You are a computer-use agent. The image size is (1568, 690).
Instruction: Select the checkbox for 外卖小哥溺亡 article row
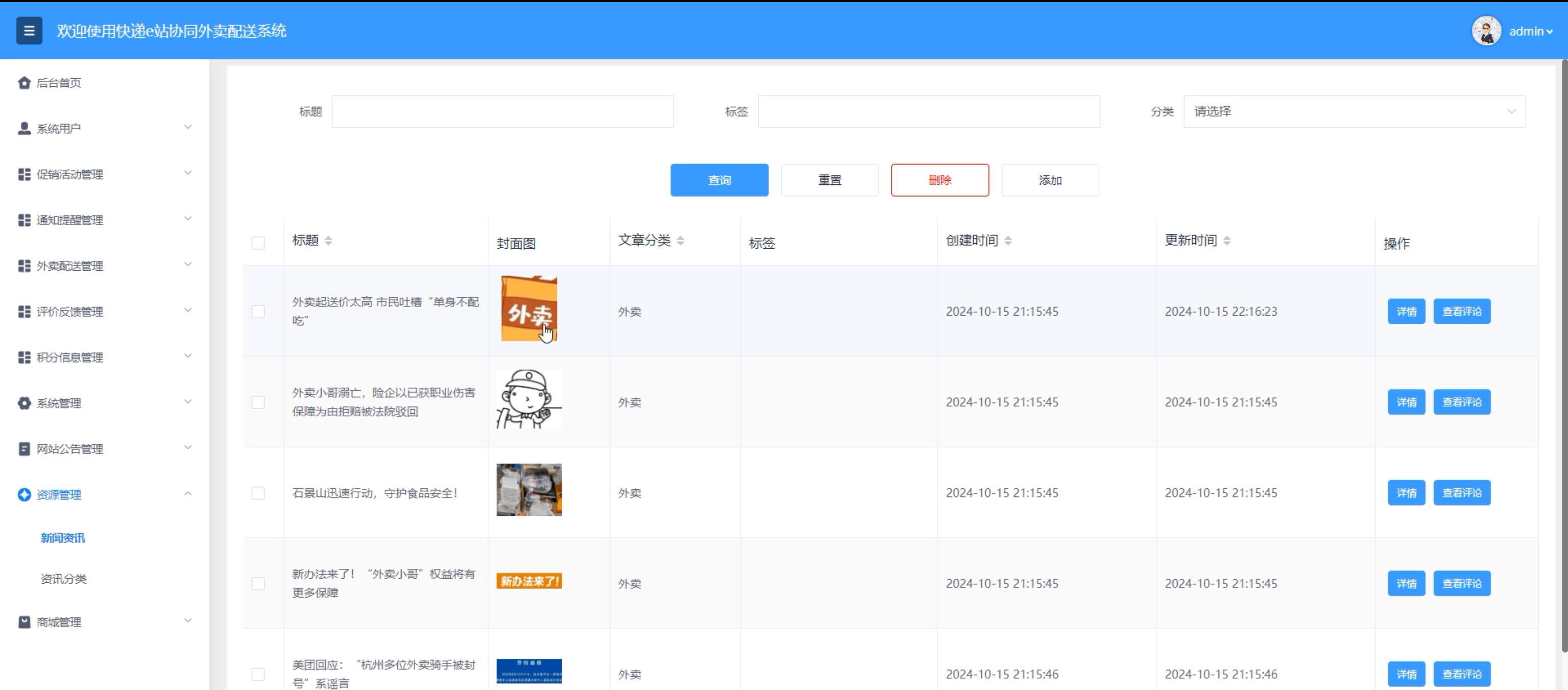[258, 402]
